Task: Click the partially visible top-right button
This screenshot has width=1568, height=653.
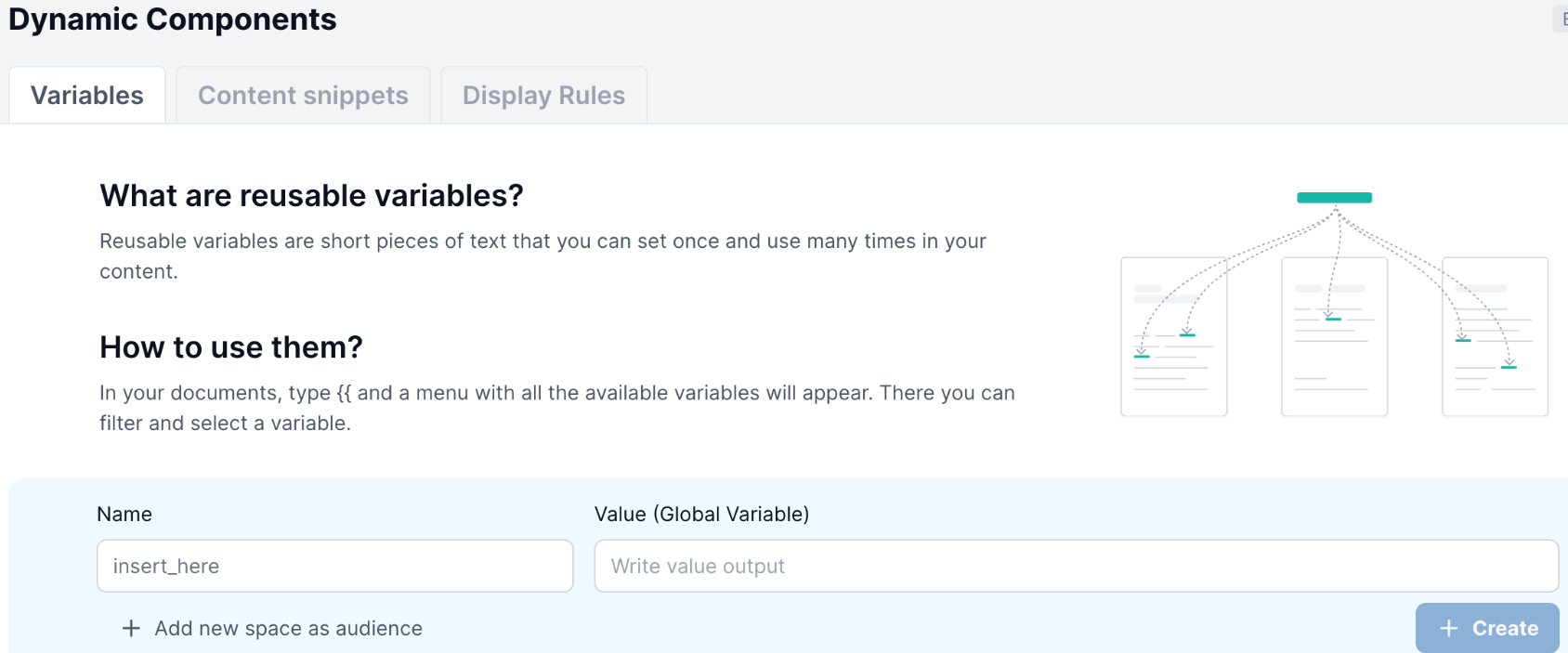Action: click(1561, 19)
